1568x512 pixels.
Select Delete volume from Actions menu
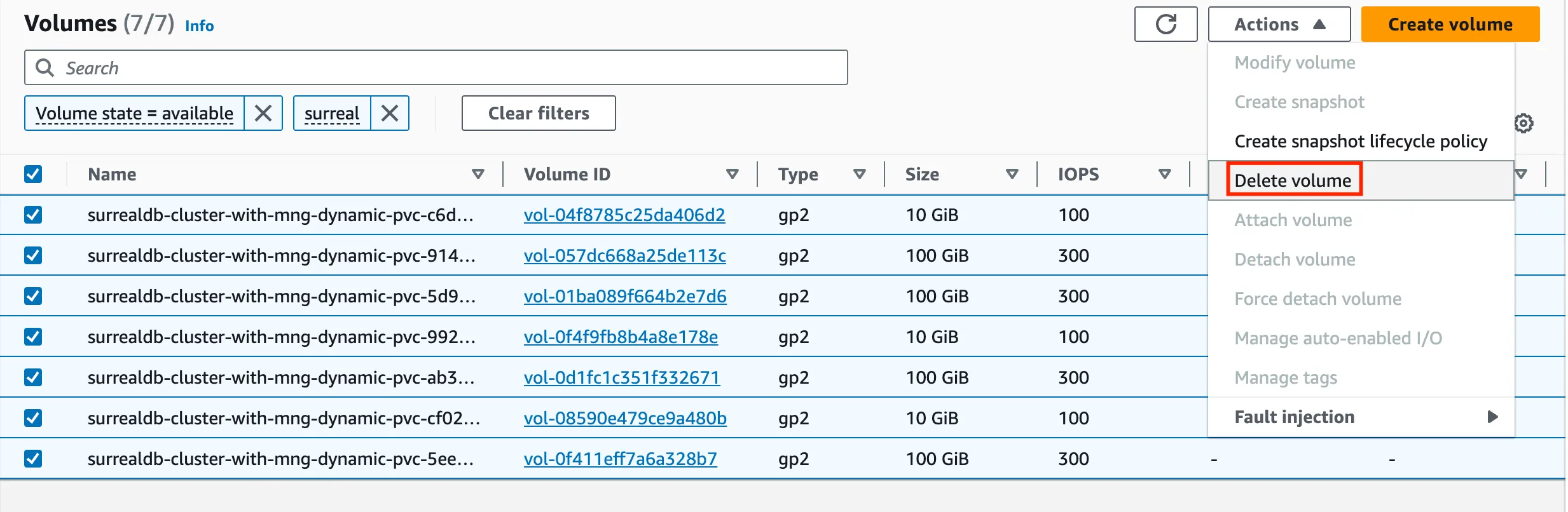click(1293, 180)
